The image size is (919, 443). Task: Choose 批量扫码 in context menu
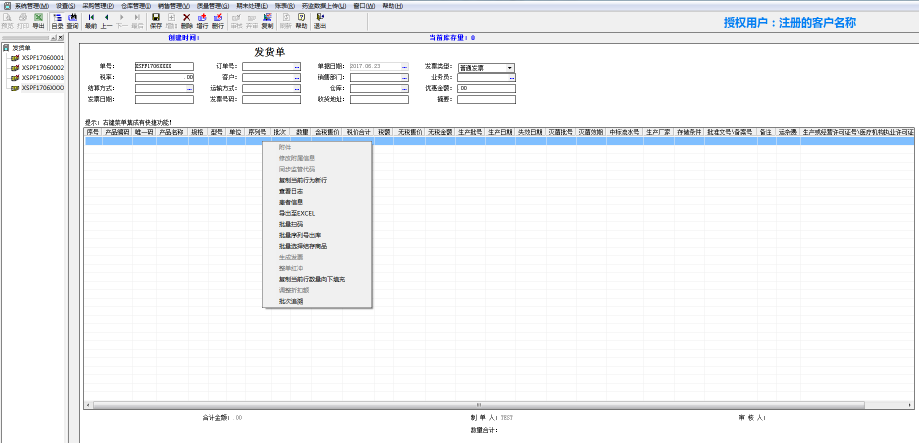317,224
